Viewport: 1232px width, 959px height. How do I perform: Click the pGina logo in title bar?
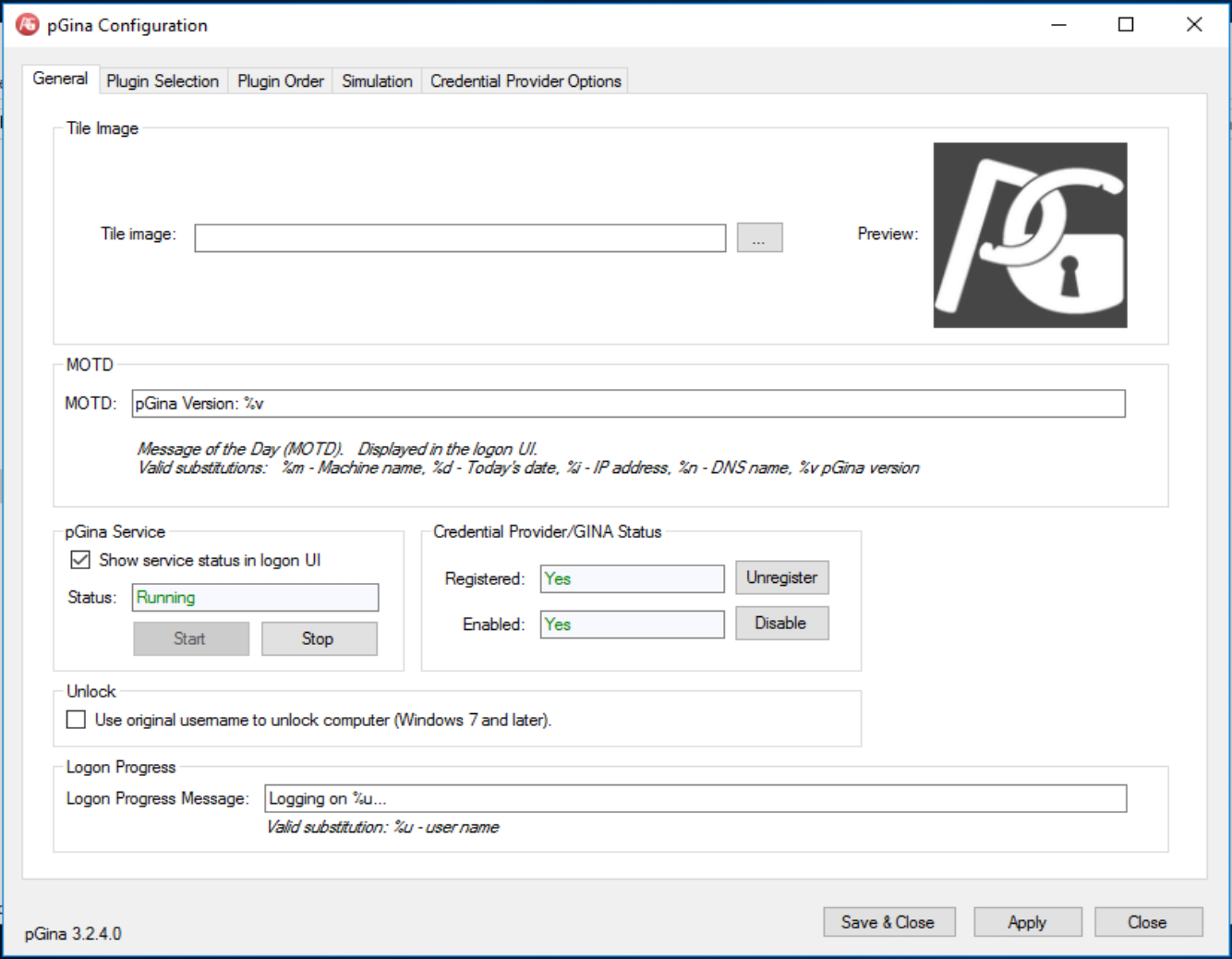[27, 25]
